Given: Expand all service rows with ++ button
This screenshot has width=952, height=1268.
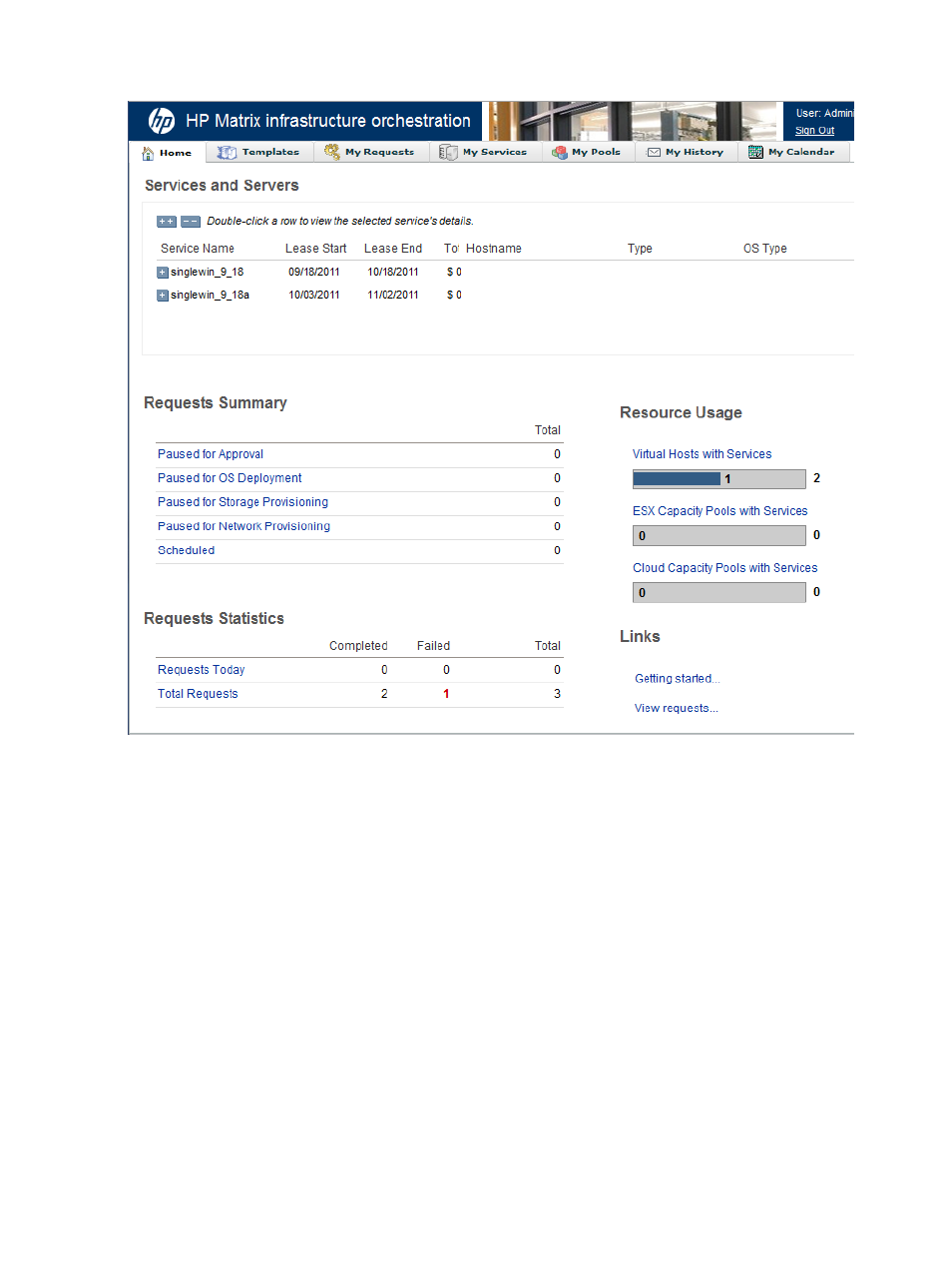Looking at the screenshot, I should 167,222.
